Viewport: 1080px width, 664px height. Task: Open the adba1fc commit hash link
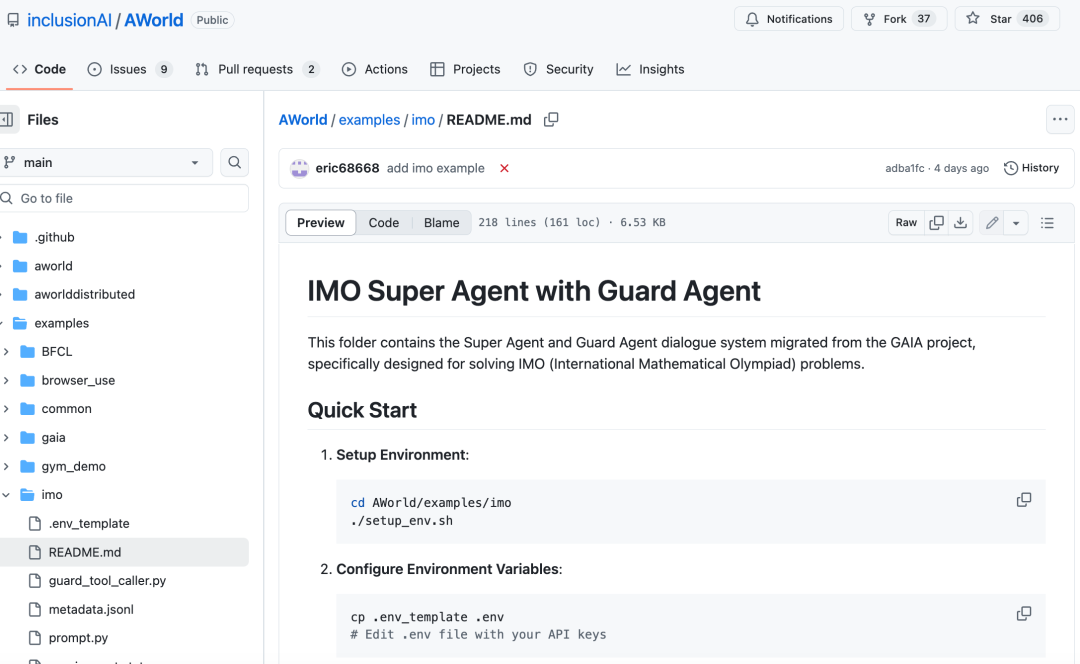coord(904,168)
